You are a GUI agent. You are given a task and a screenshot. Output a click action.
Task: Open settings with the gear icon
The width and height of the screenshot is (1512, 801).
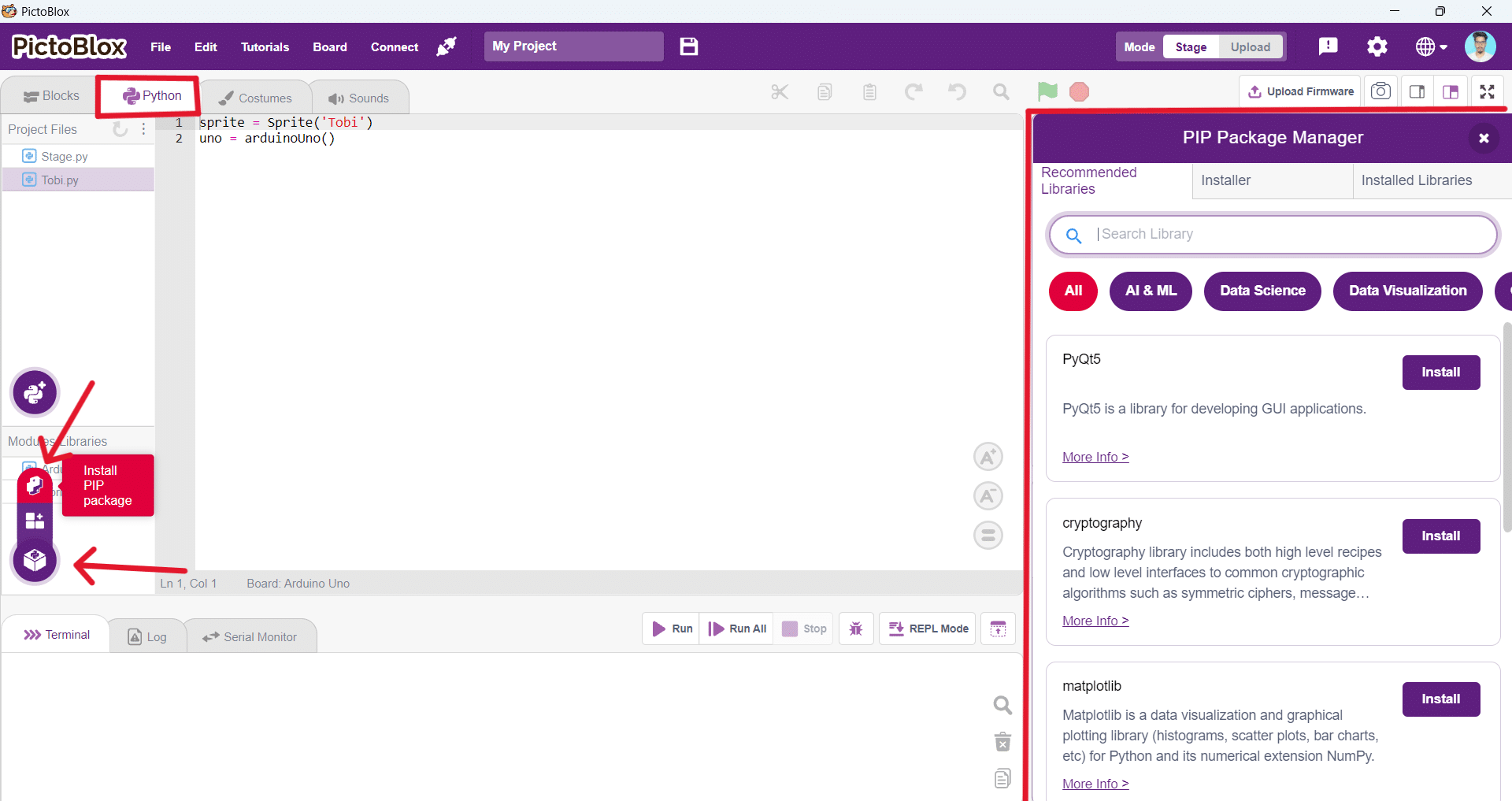[x=1377, y=46]
